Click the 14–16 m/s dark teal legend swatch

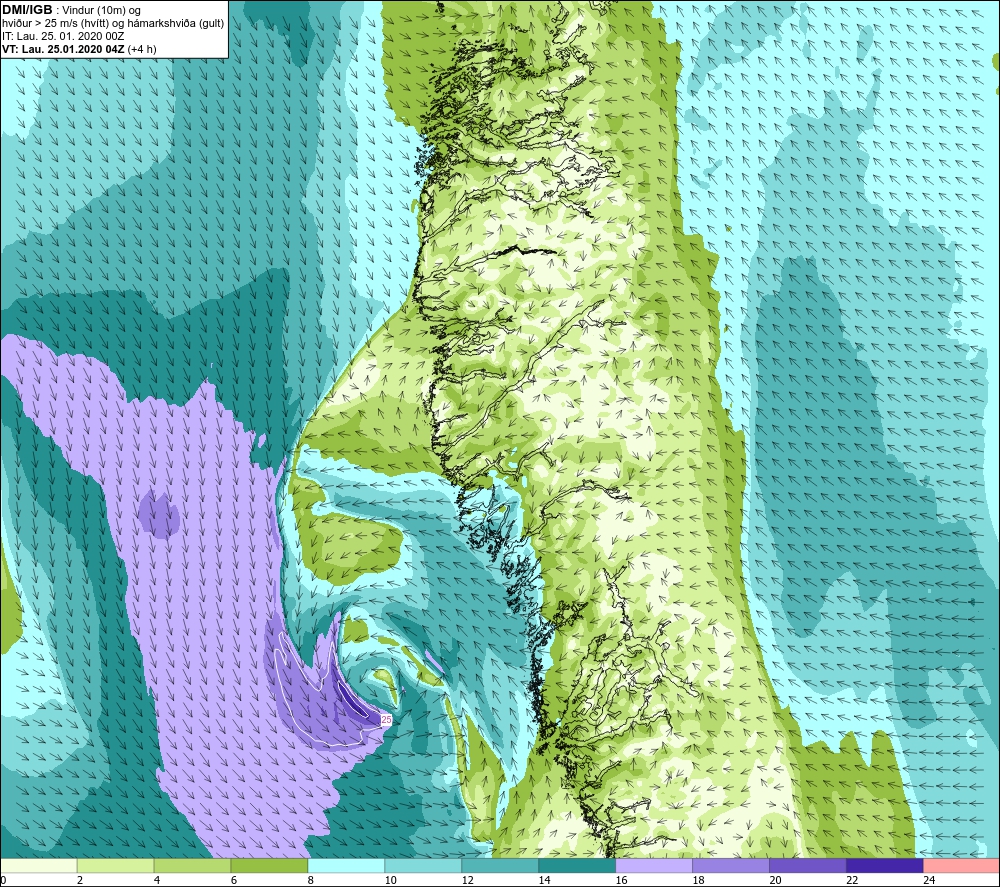(x=577, y=866)
